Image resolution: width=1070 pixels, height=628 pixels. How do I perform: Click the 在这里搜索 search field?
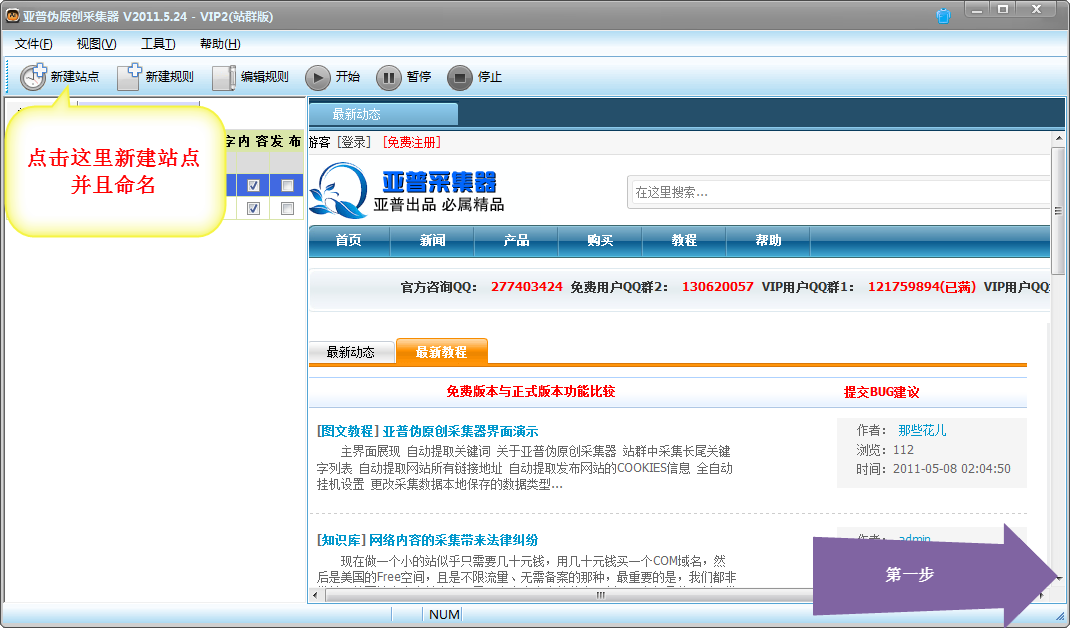839,192
